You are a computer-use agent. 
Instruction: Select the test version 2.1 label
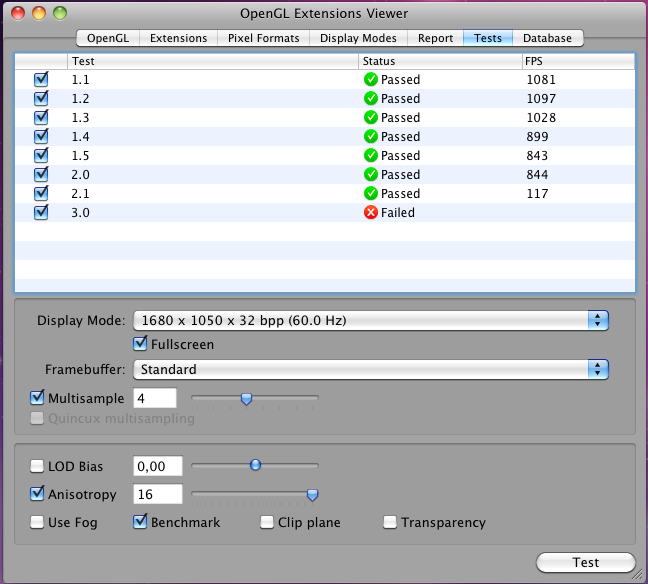[x=80, y=193]
